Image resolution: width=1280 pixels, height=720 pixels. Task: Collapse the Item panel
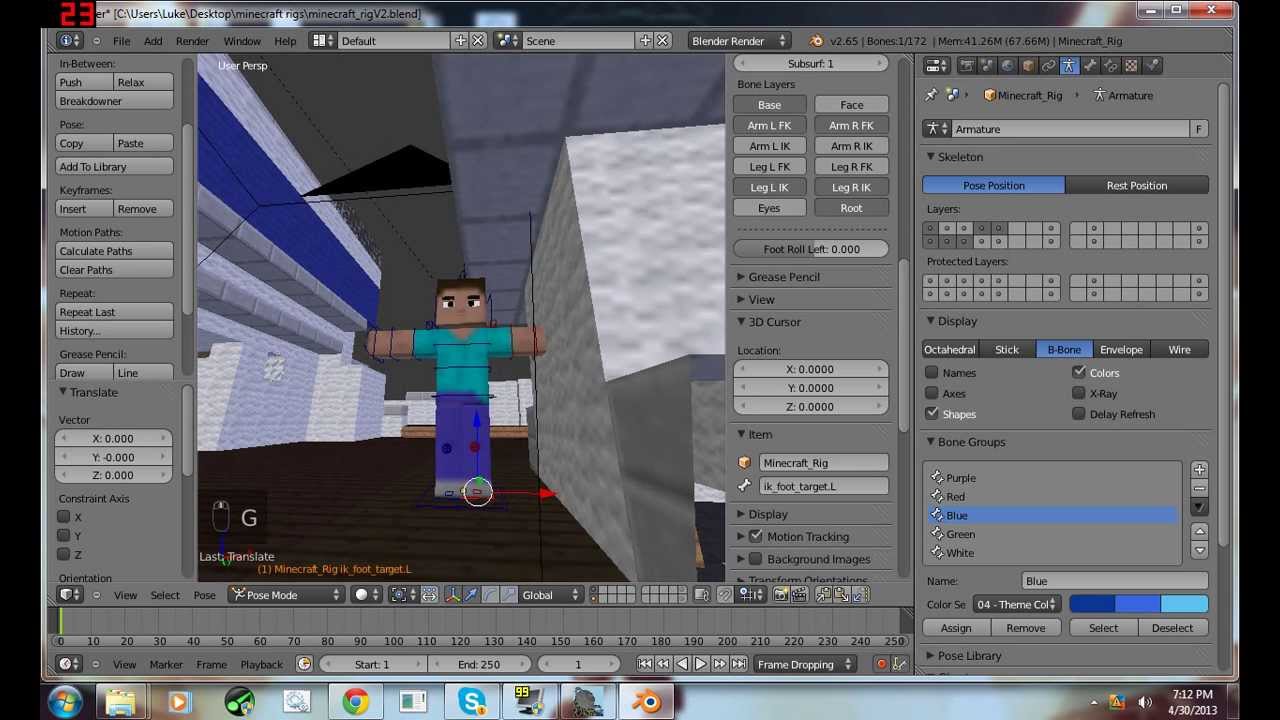point(741,435)
